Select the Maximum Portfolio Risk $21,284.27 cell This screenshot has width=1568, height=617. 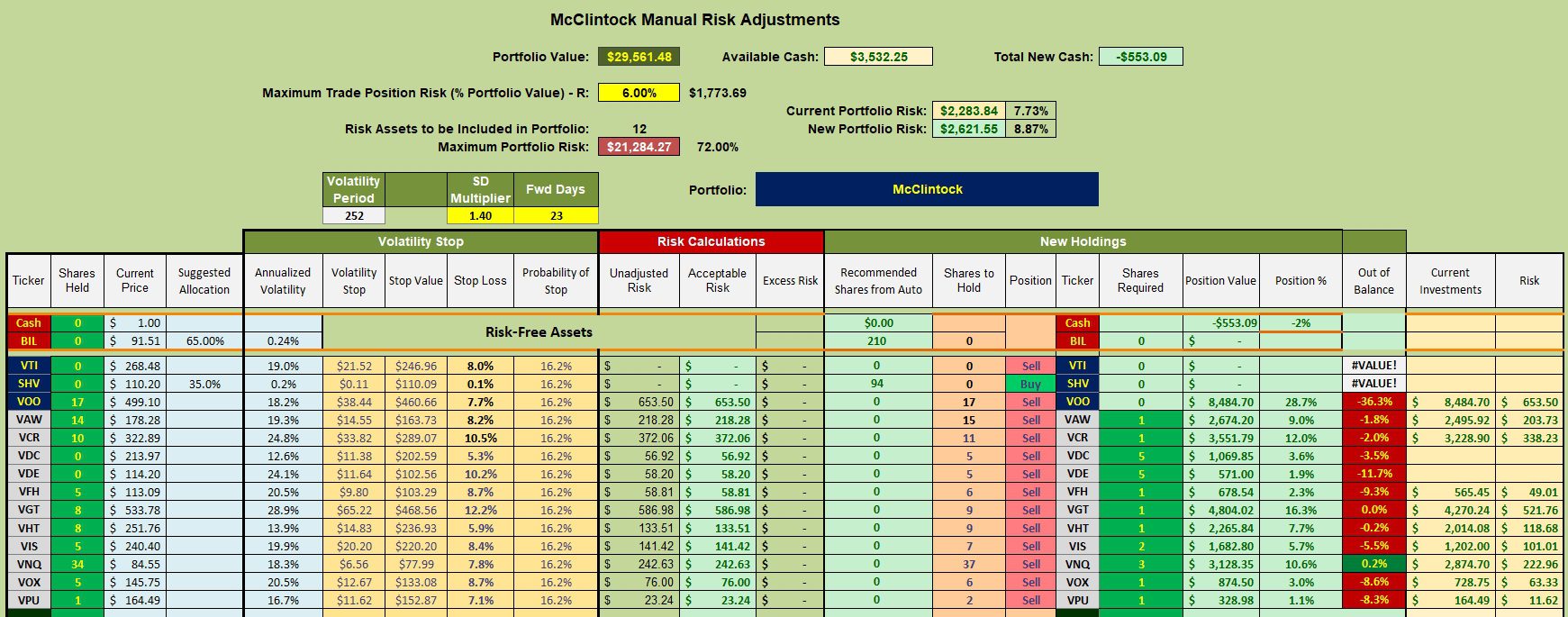(639, 147)
